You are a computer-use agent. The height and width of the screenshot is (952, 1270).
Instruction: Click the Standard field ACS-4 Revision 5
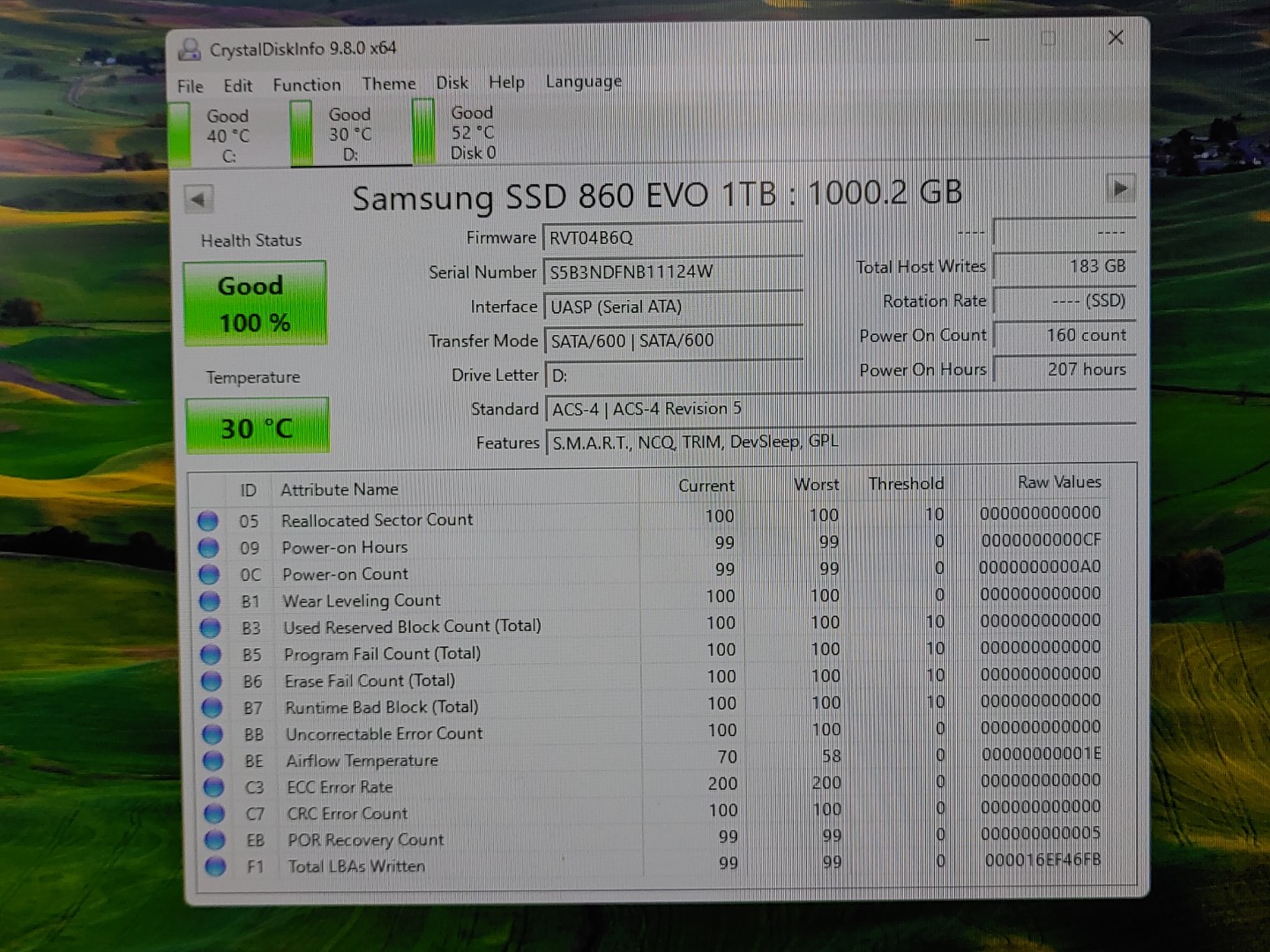coord(840,409)
